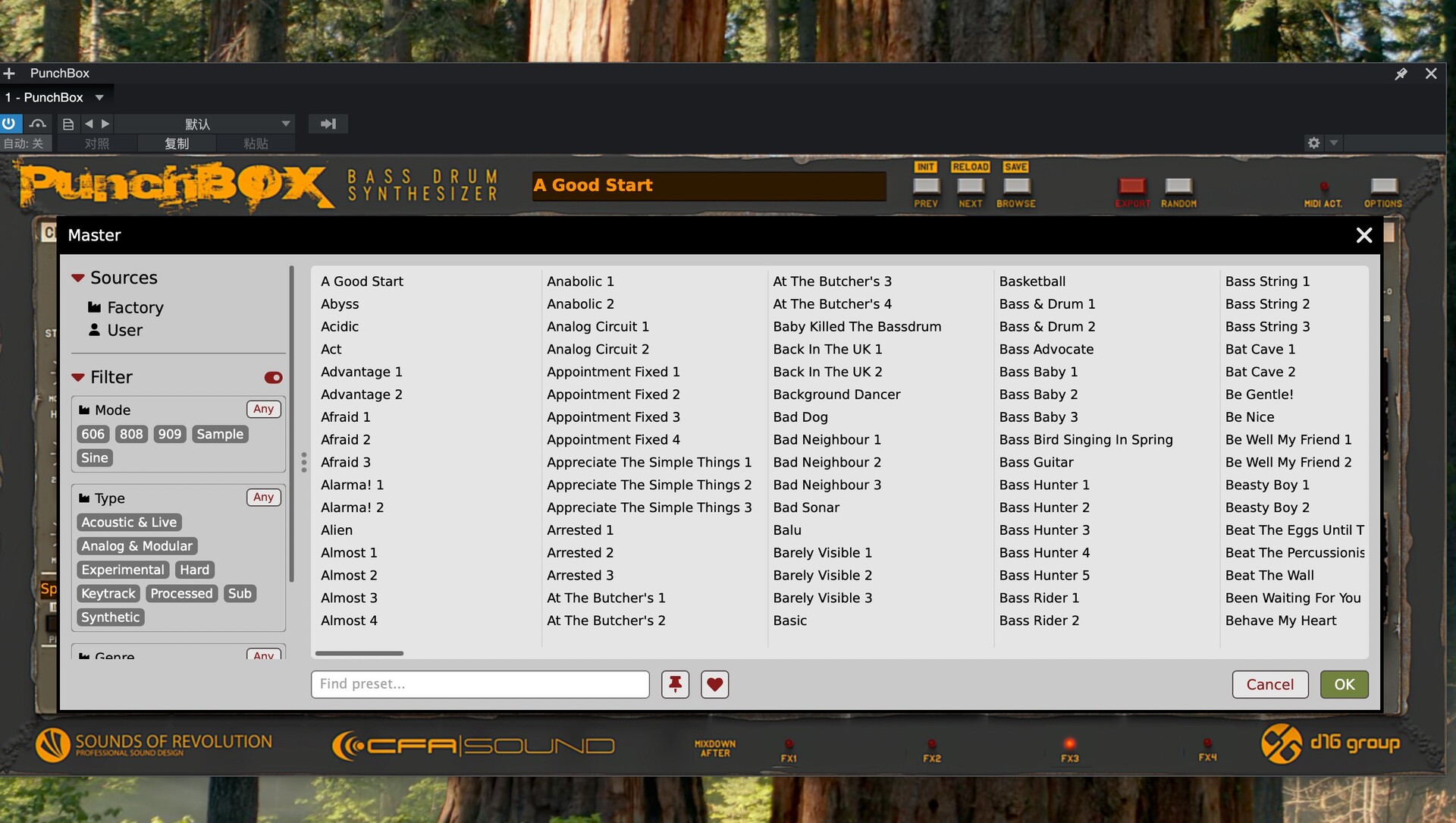Image resolution: width=1456 pixels, height=823 pixels.
Task: Pin the PunchBox plugin window
Action: pos(1401,74)
